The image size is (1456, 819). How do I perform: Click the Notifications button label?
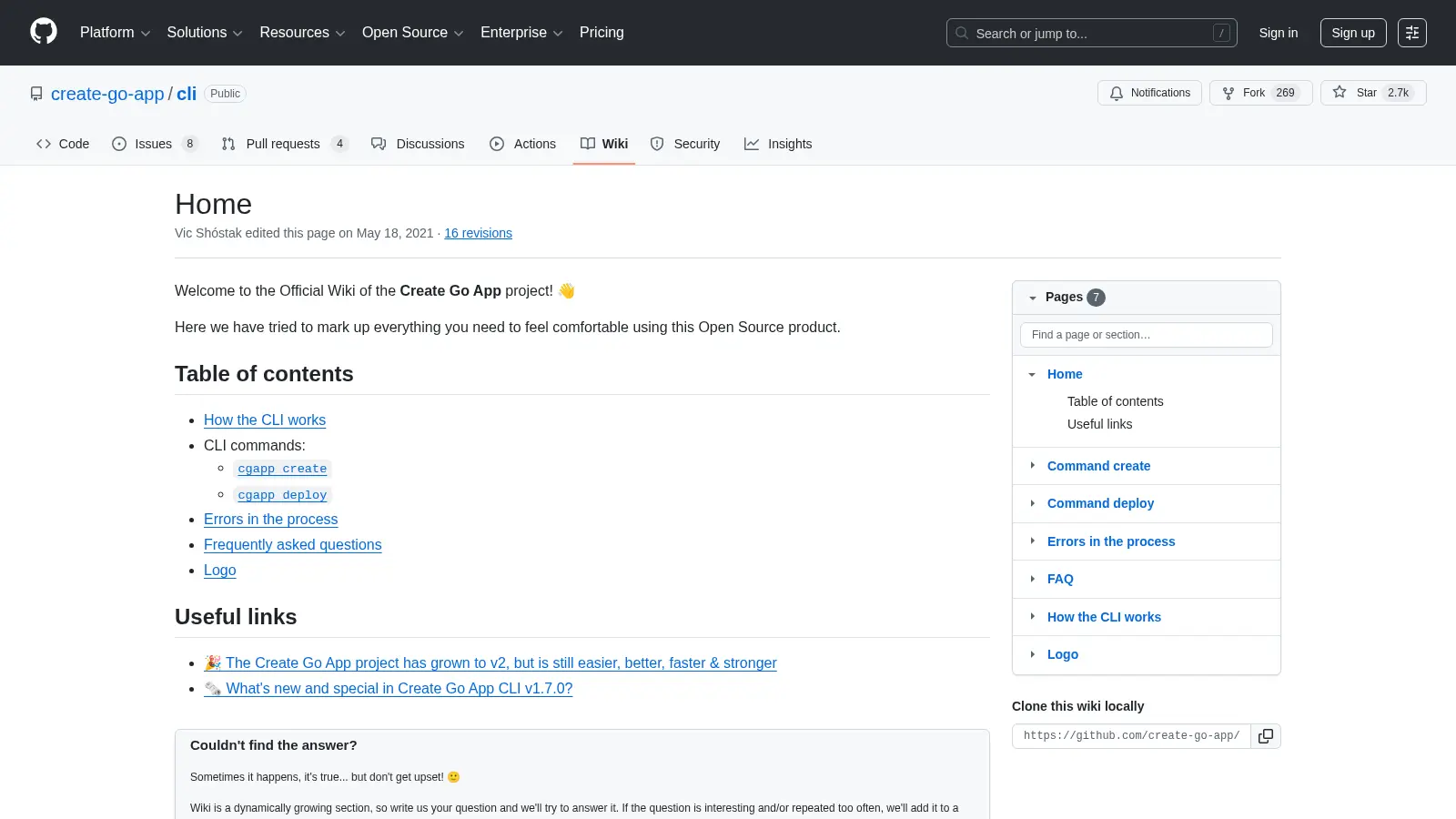pyautogui.click(x=1160, y=93)
